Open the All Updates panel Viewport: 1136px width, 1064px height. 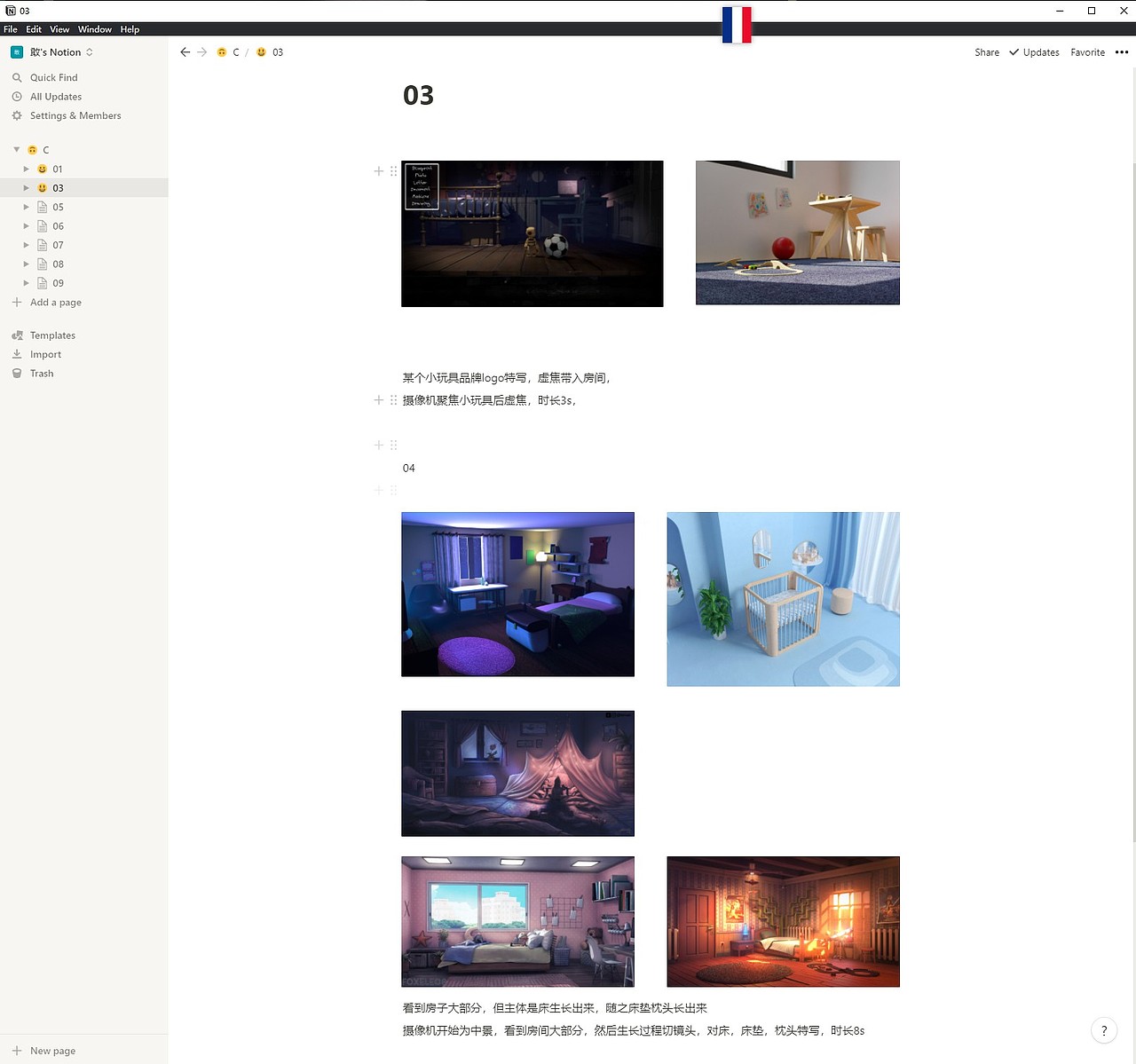pyautogui.click(x=54, y=96)
